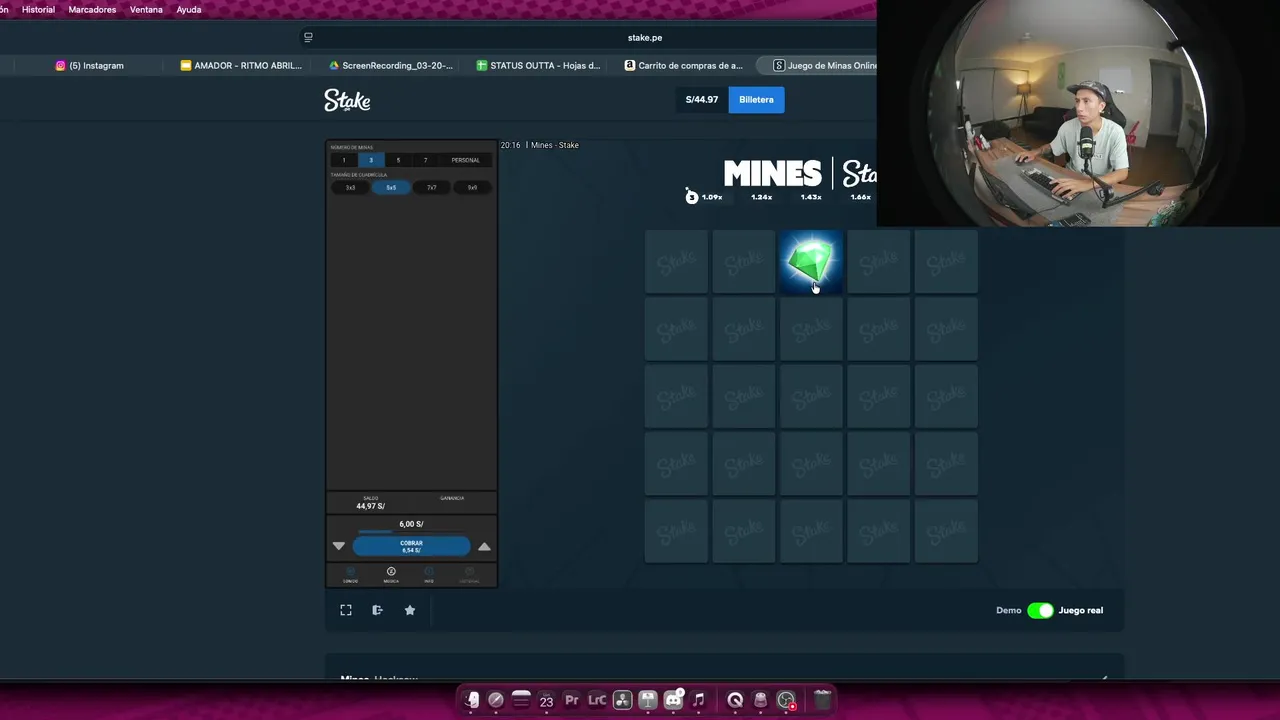Enter fullscreen mode icon below game
The width and height of the screenshot is (1280, 720).
[x=346, y=610]
